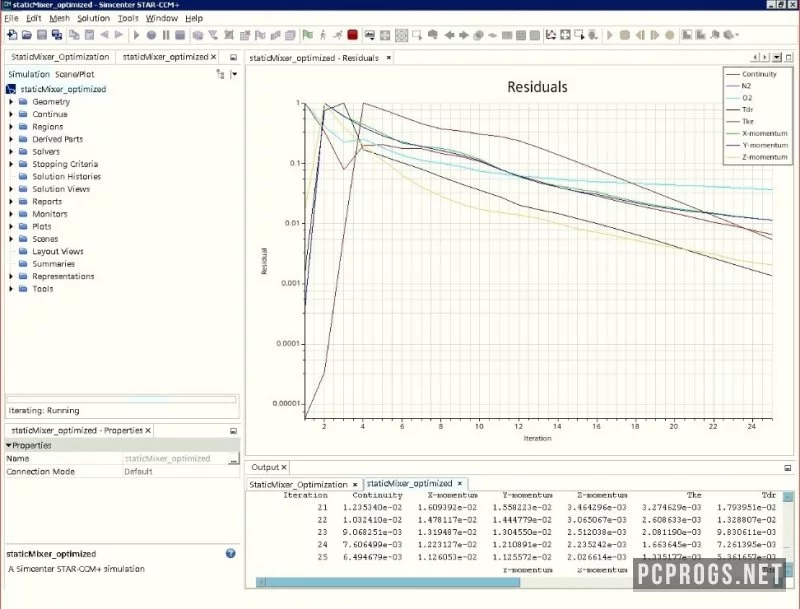The width and height of the screenshot is (800, 609).
Task: Expand the Continua node
Action: coord(11,114)
